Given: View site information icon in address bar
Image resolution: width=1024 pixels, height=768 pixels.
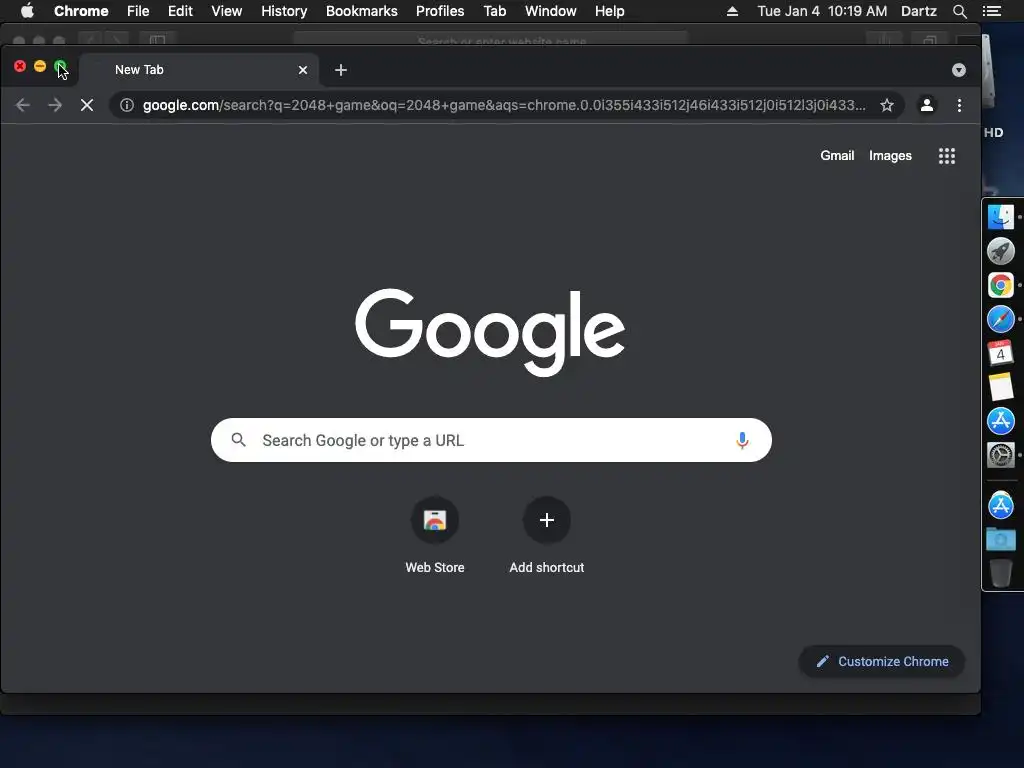Looking at the screenshot, I should click(127, 105).
